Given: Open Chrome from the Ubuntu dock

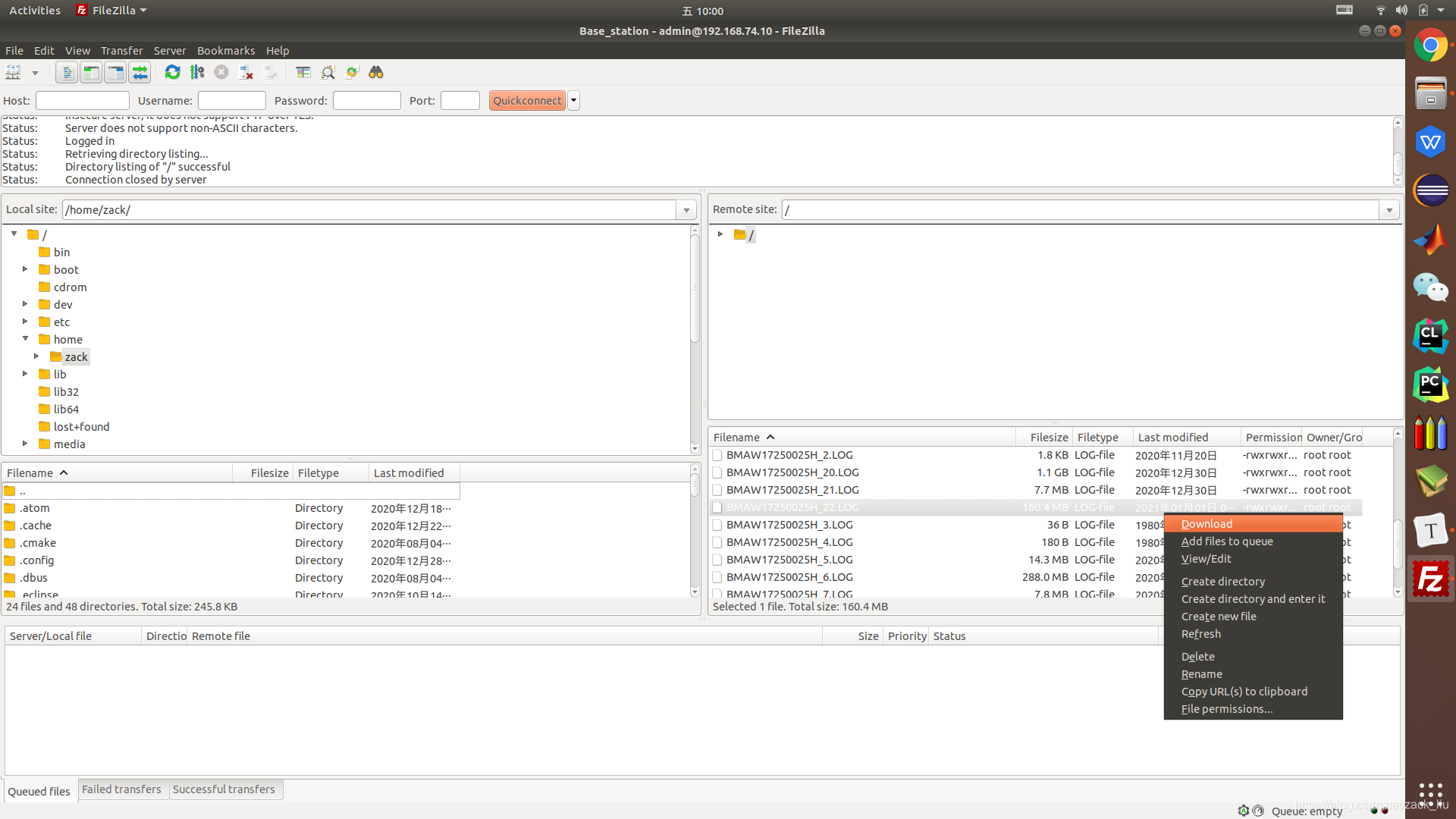Looking at the screenshot, I should [x=1430, y=46].
